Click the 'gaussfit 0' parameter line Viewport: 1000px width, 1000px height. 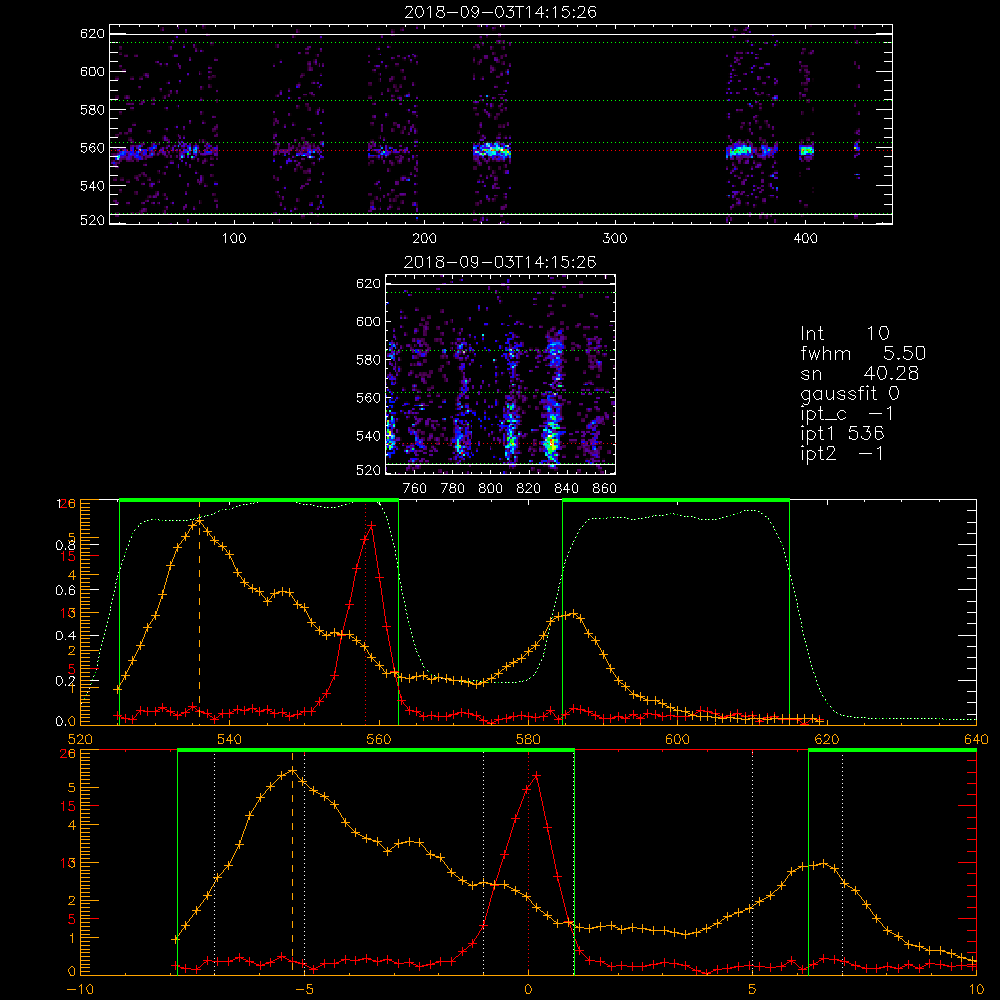pyautogui.click(x=849, y=393)
